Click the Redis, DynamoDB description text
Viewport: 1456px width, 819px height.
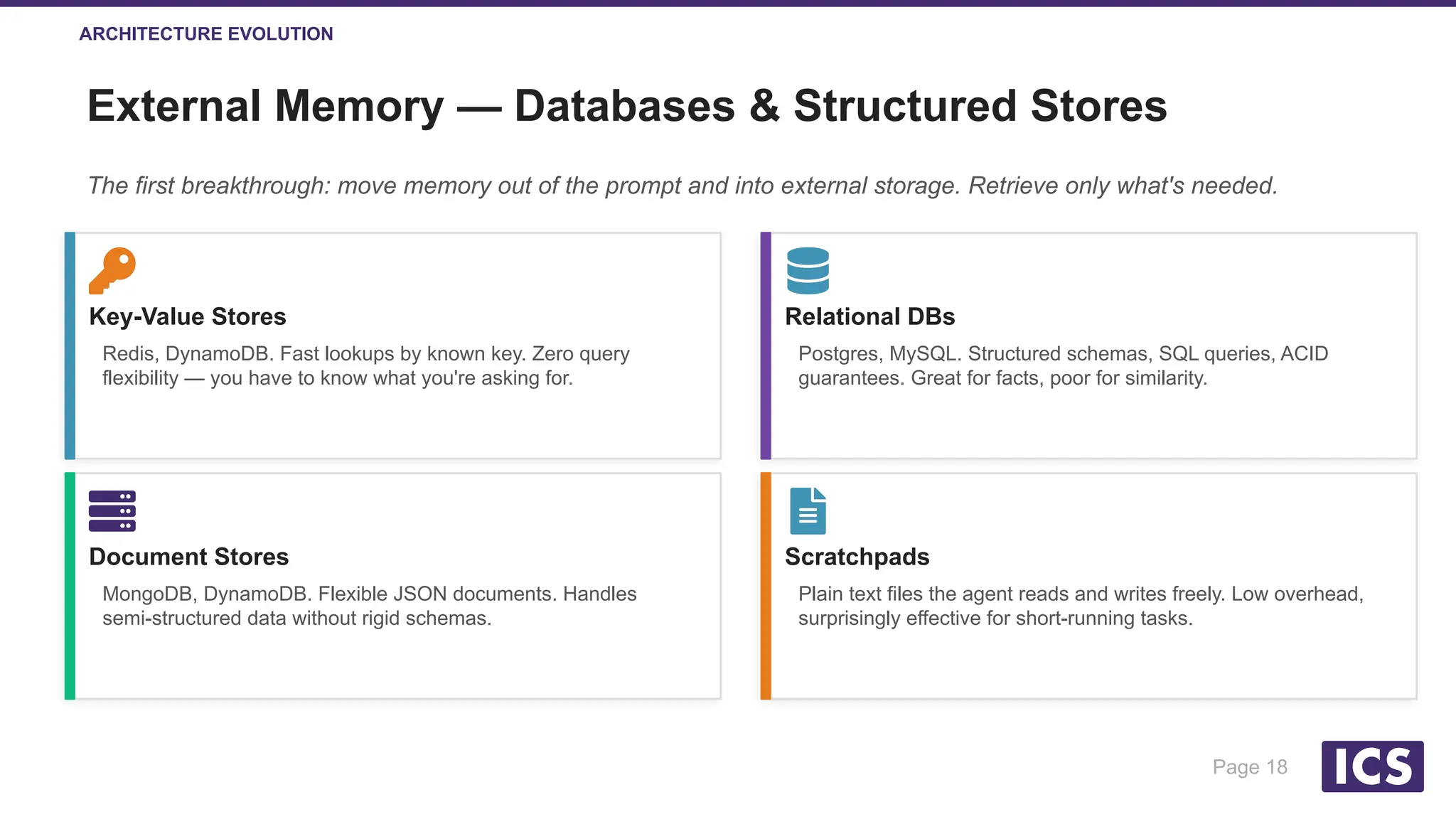click(366, 365)
